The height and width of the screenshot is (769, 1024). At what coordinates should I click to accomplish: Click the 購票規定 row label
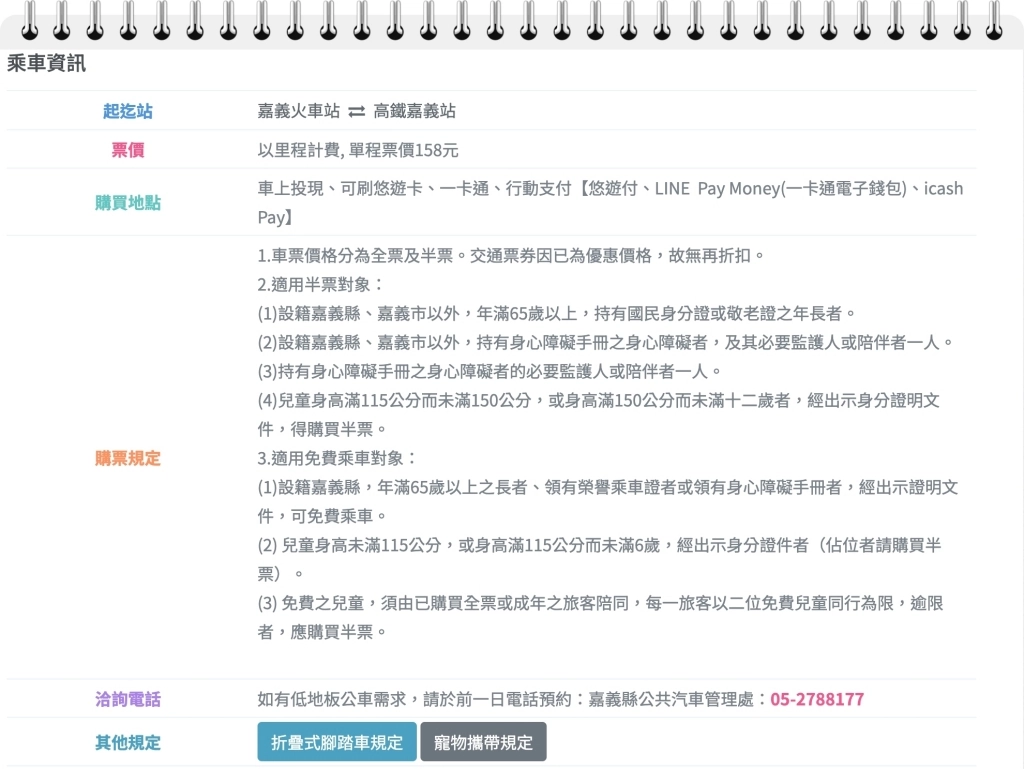[127, 458]
